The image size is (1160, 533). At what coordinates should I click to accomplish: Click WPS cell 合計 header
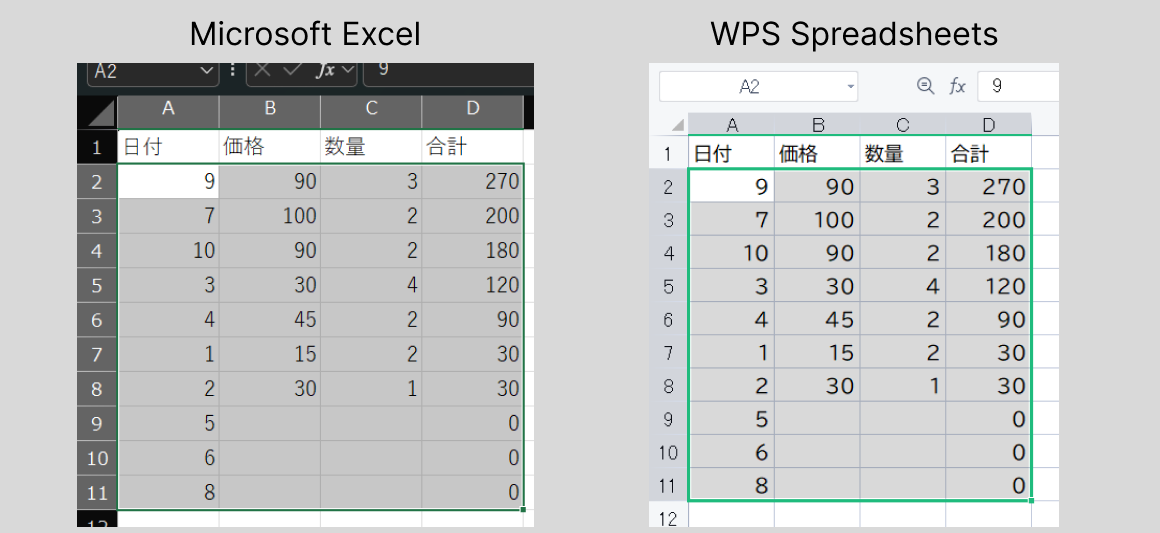click(989, 153)
